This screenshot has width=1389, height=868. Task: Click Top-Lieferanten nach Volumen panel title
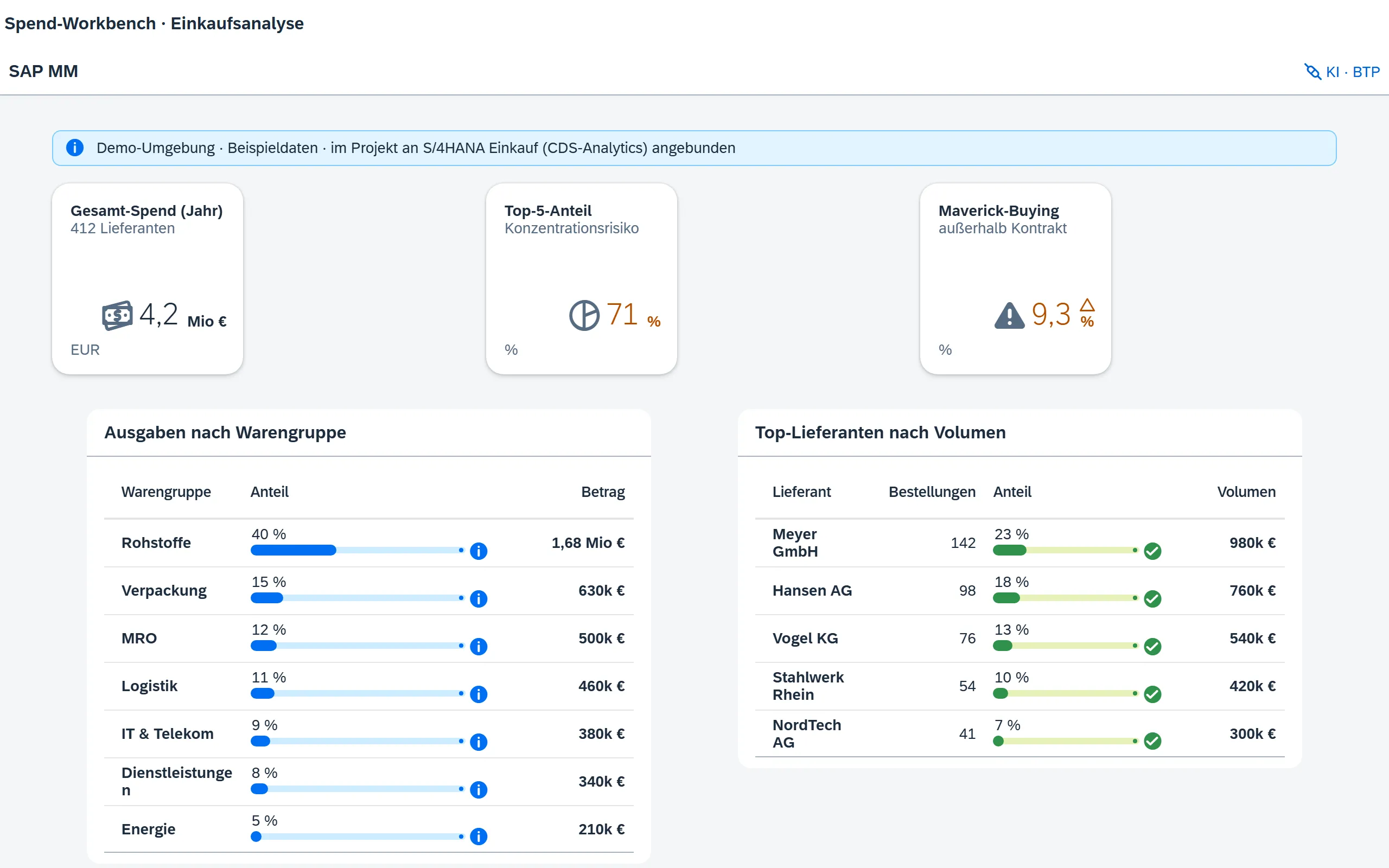(x=880, y=432)
